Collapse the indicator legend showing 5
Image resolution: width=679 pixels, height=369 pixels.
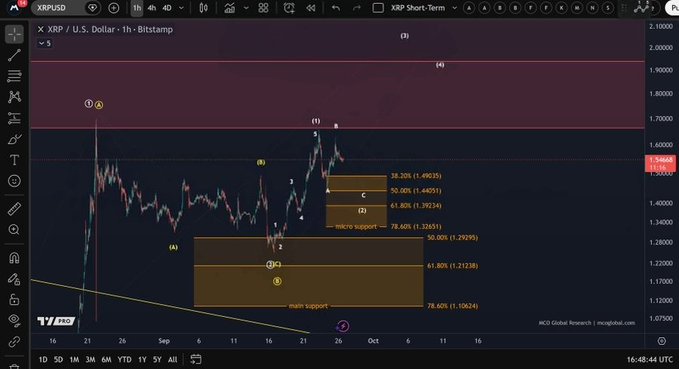(45, 43)
